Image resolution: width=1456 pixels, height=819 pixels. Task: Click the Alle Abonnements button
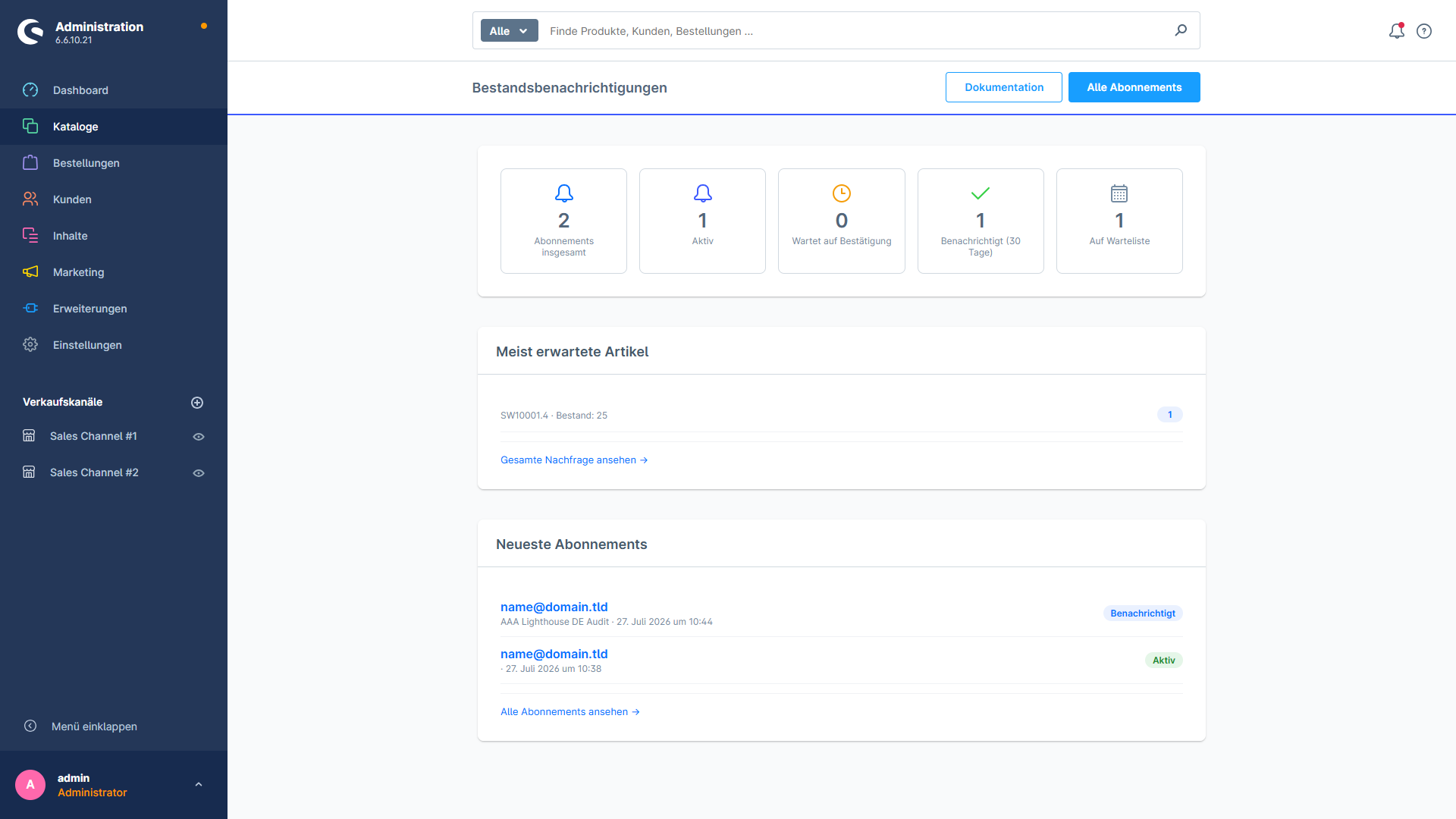coord(1134,87)
